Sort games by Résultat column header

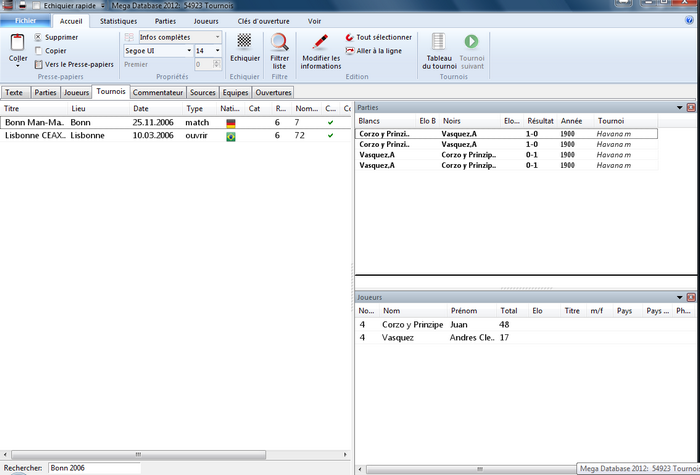click(540, 121)
